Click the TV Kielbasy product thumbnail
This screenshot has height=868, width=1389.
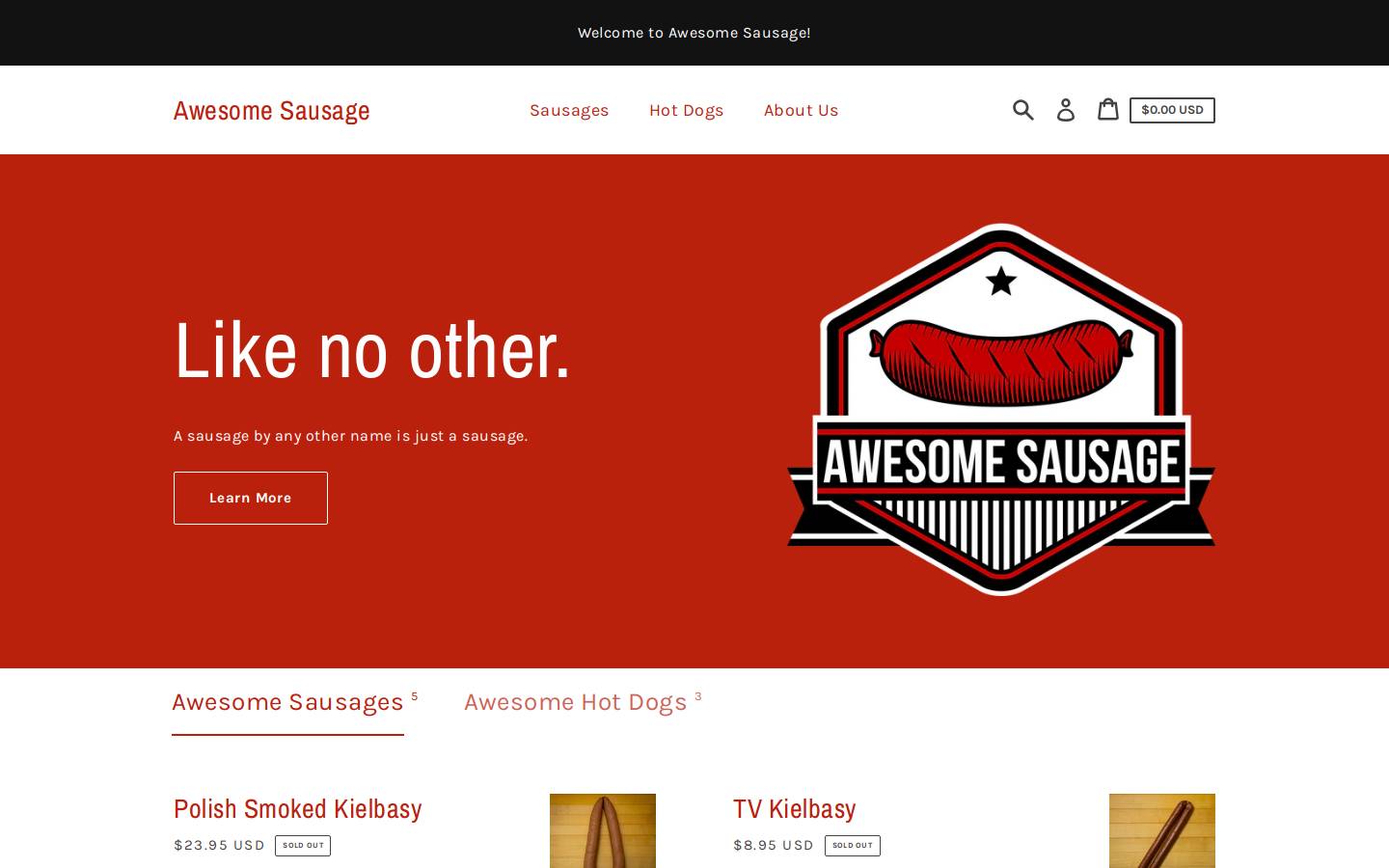[1162, 830]
